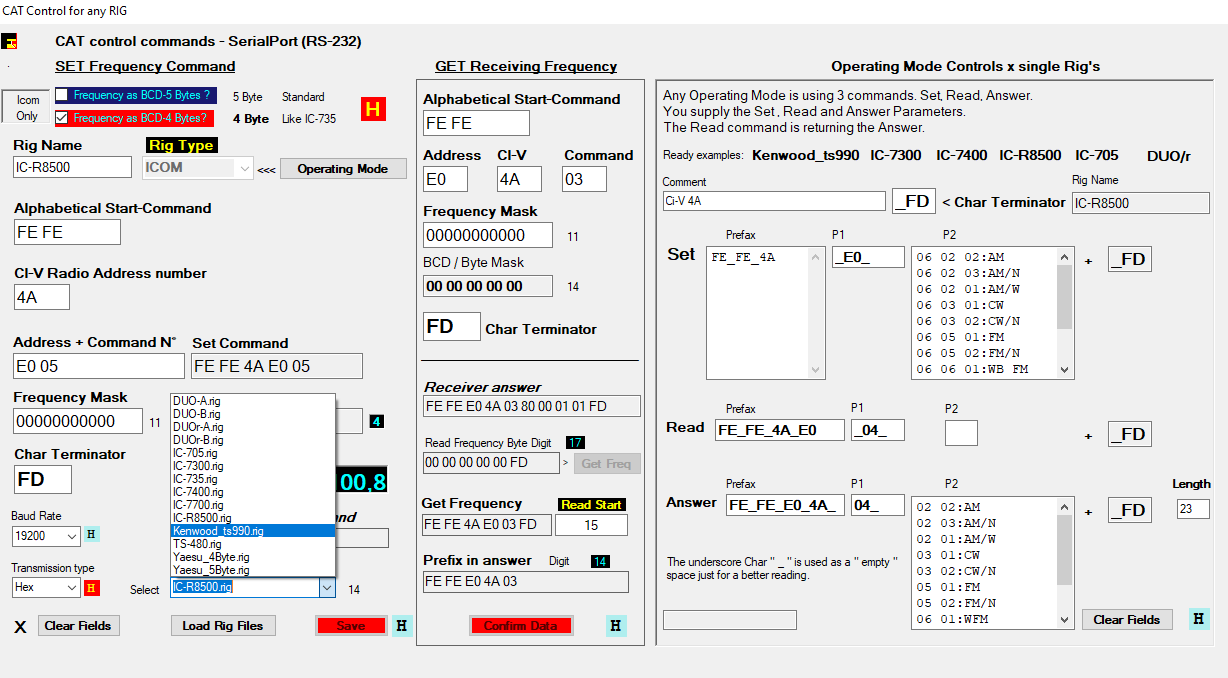
Task: Click the Load Rig Files button
Action: [x=223, y=626]
